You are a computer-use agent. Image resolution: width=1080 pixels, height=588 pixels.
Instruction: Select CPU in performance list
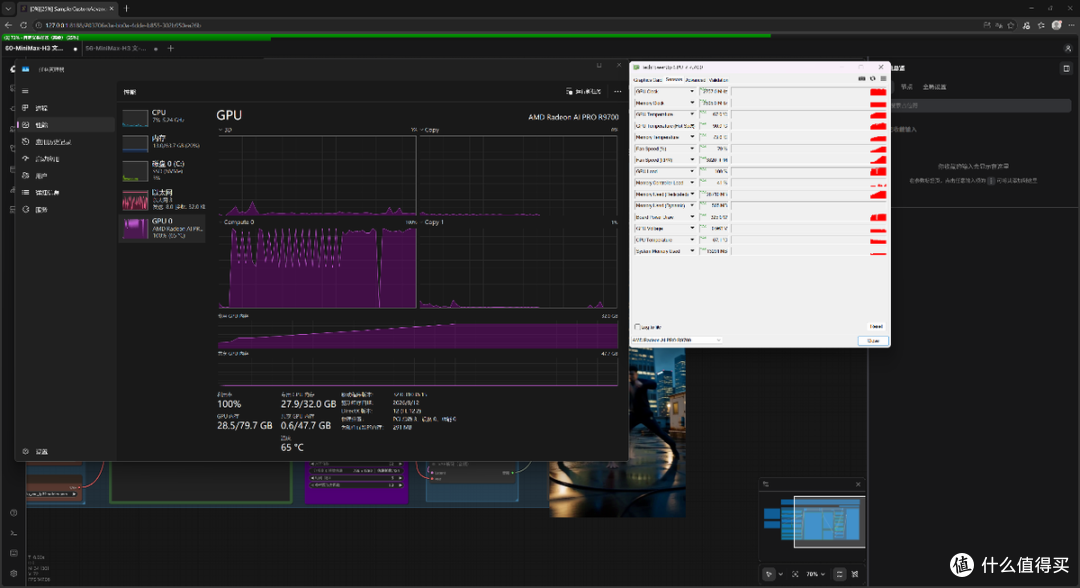163,116
